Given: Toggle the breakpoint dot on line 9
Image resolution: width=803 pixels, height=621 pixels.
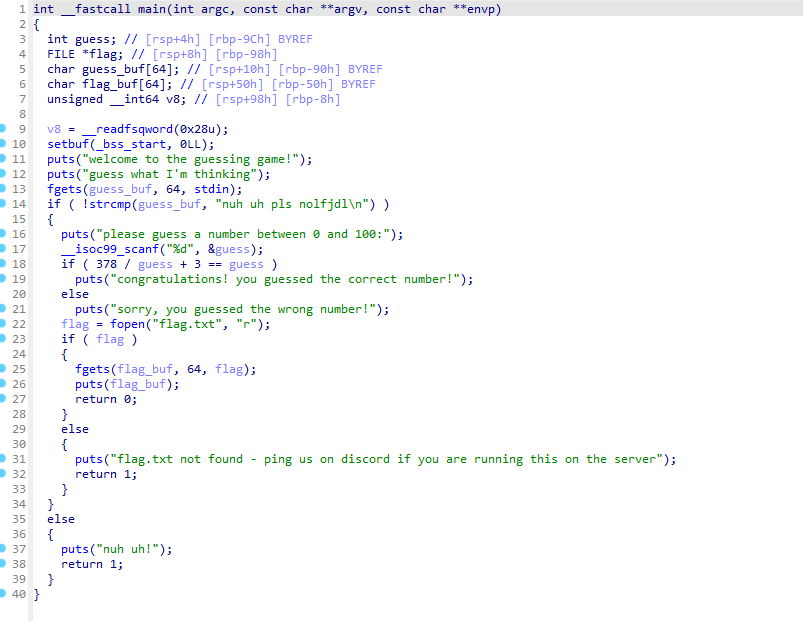Looking at the screenshot, I should coord(3,129).
